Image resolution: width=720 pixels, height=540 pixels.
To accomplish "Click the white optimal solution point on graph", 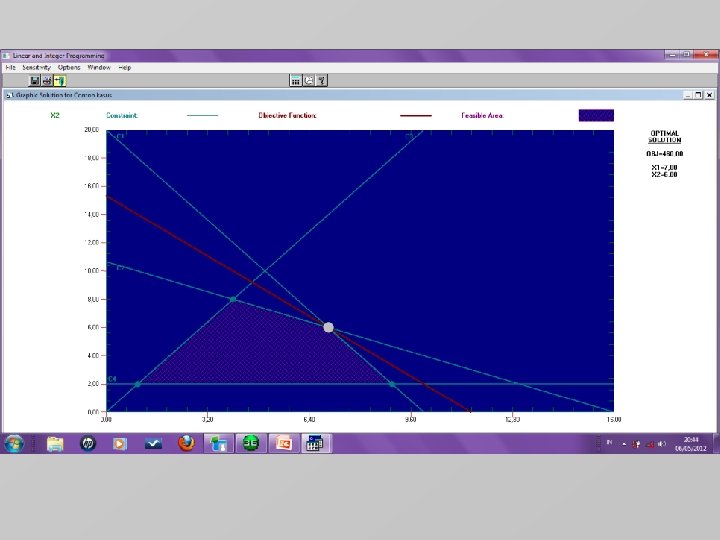I will click(328, 327).
